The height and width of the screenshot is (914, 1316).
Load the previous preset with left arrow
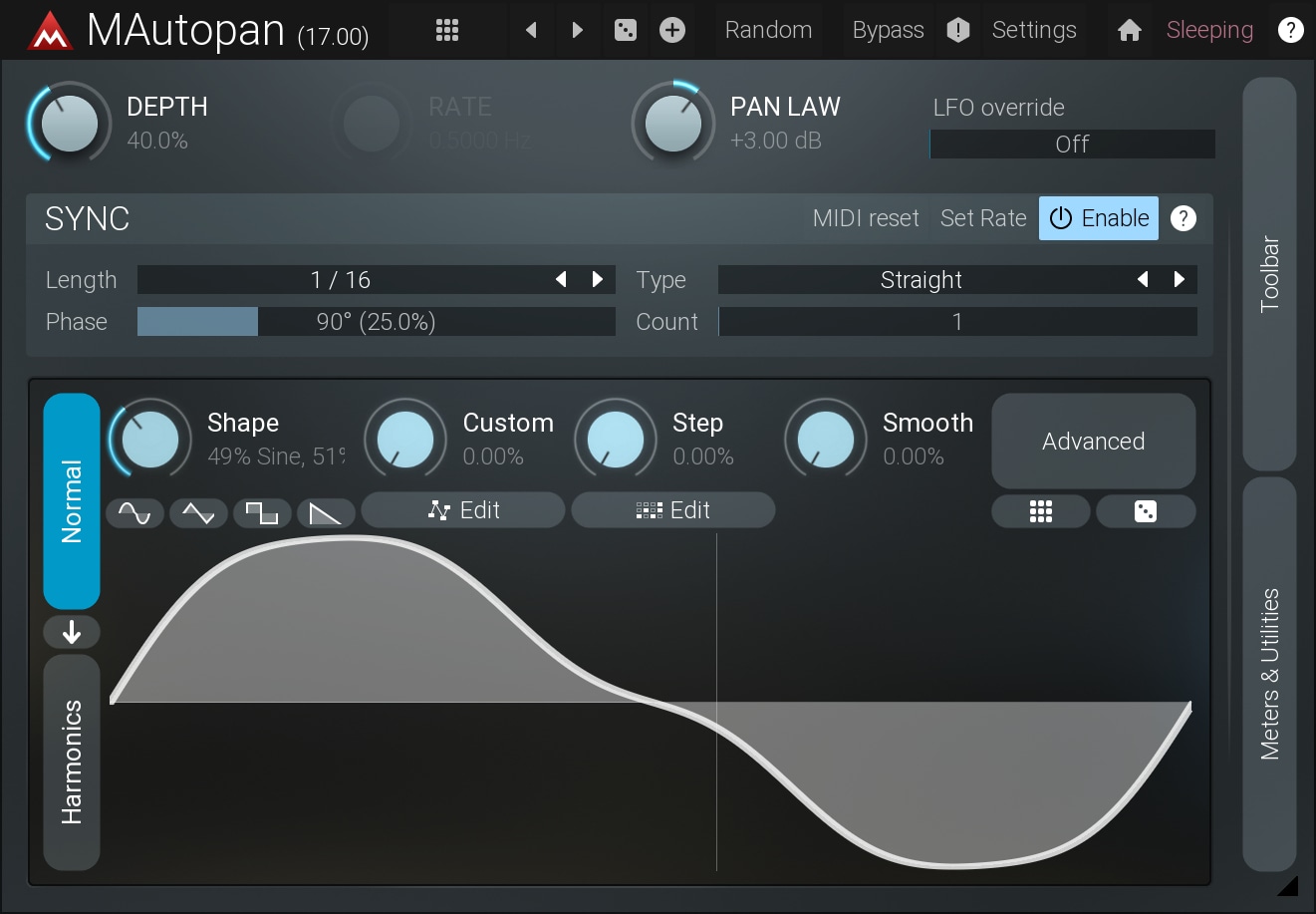tap(531, 30)
